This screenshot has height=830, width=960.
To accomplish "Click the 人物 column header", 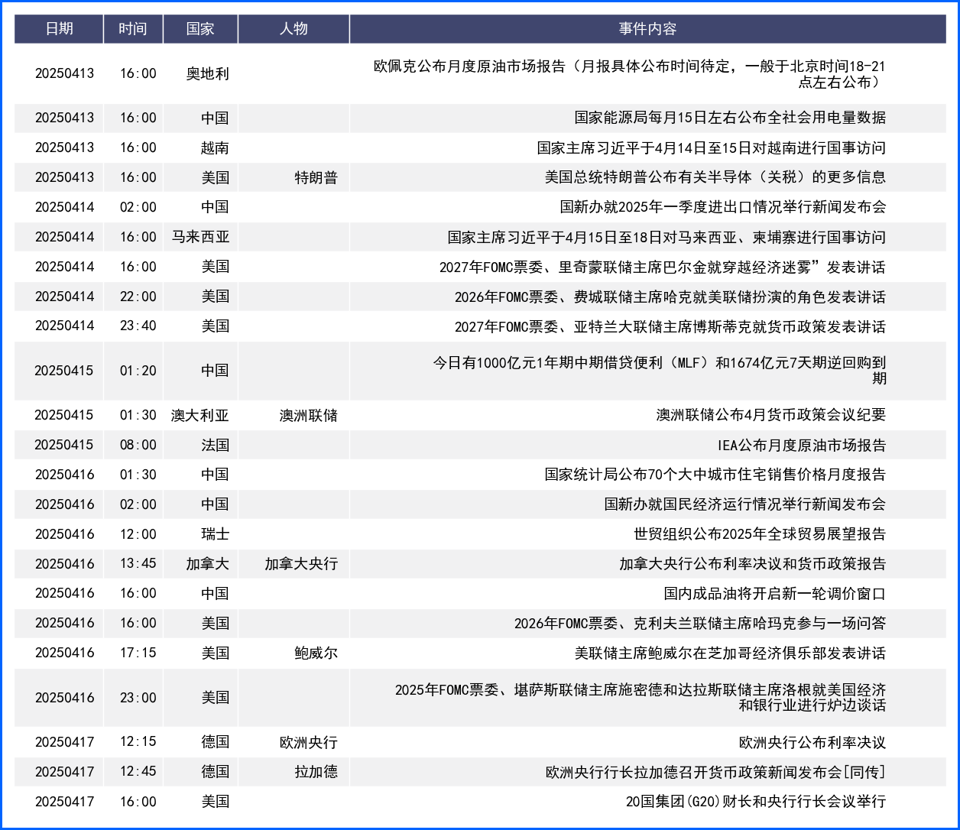I will click(294, 29).
